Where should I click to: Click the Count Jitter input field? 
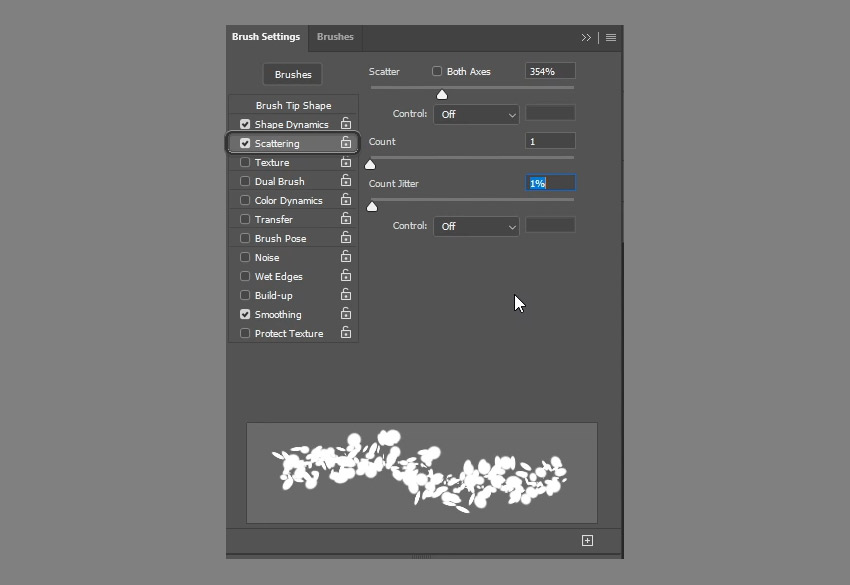click(549, 183)
